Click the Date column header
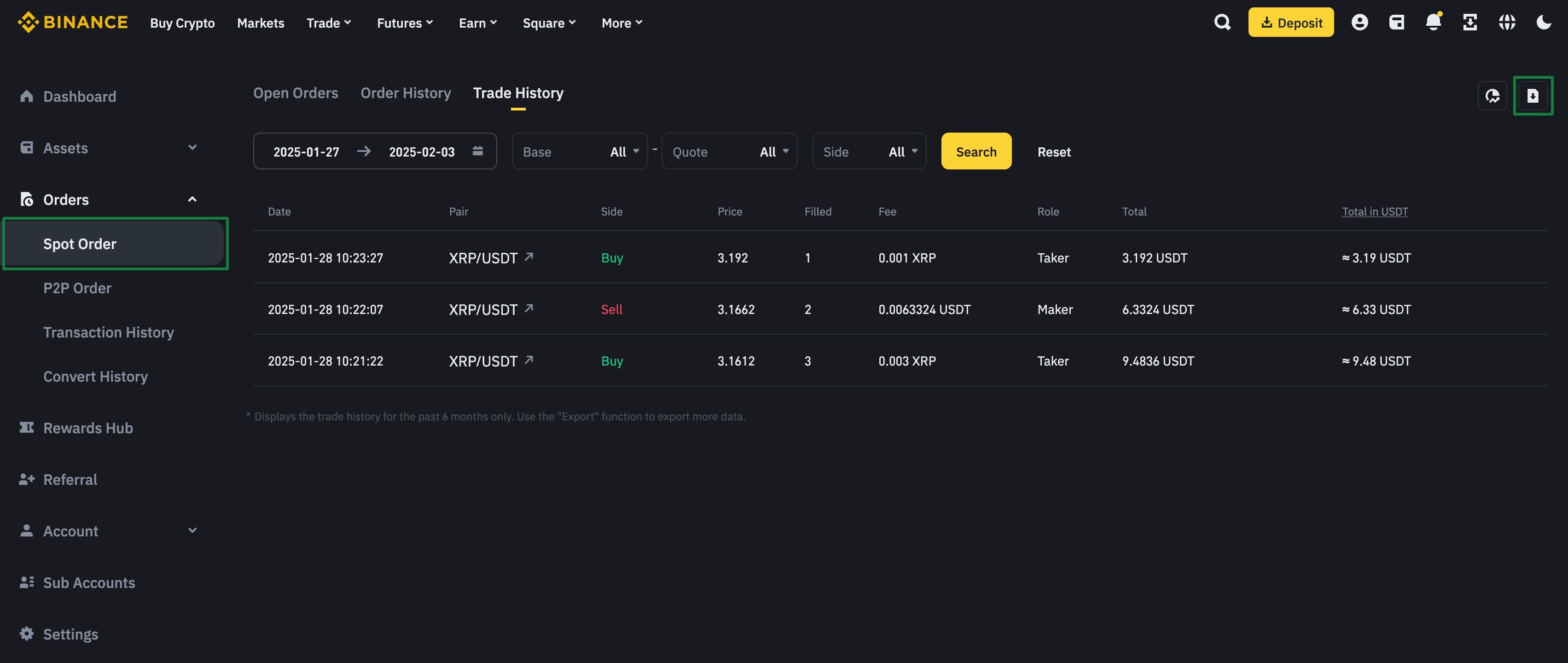 click(x=279, y=211)
